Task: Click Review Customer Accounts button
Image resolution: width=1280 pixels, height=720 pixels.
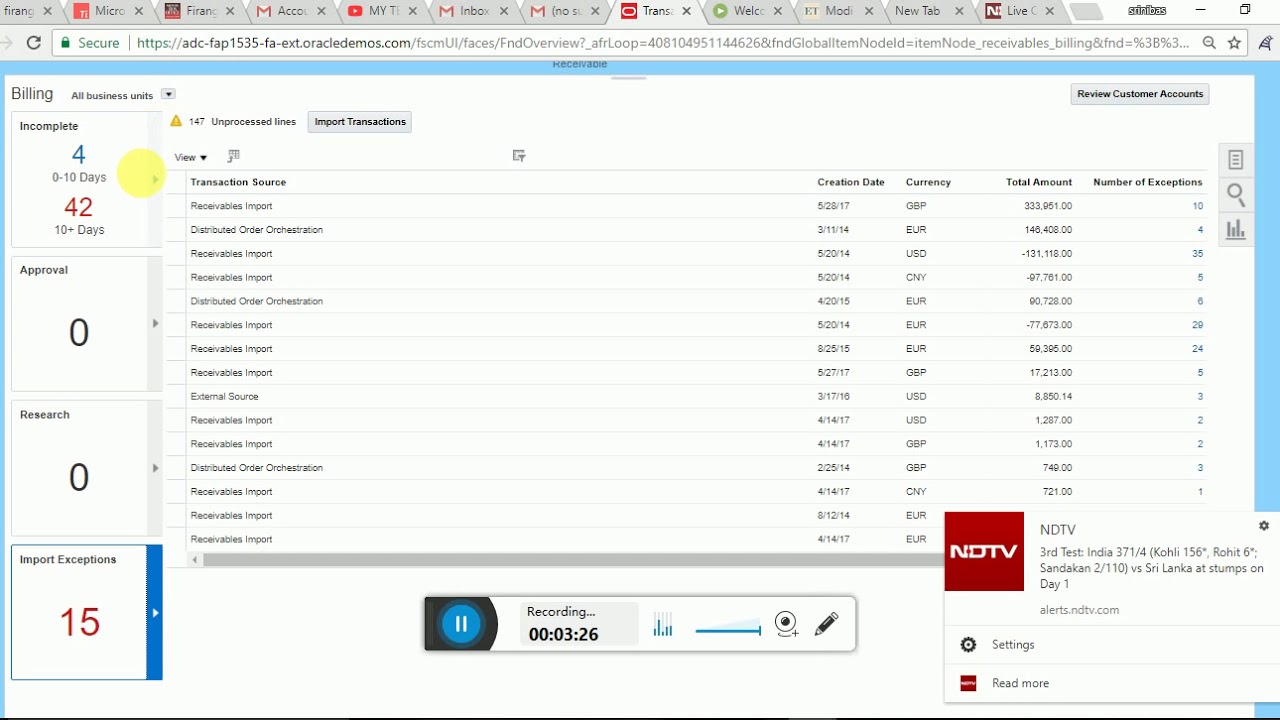Action: coord(1140,94)
